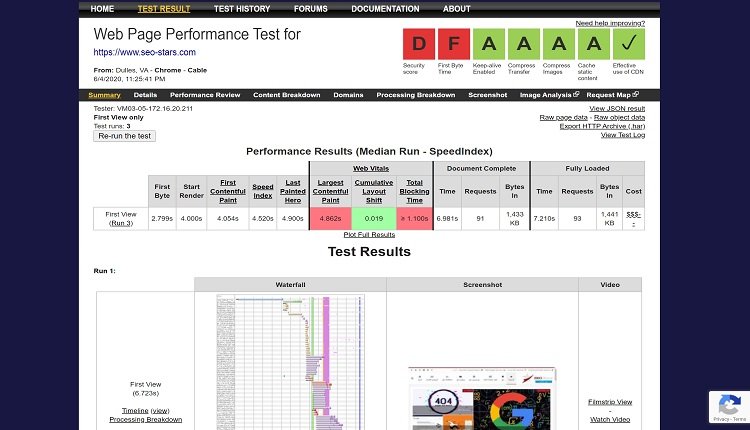The width and height of the screenshot is (750, 430).
Task: Click Export HTTP Archive (.har) link
Action: pos(602,126)
